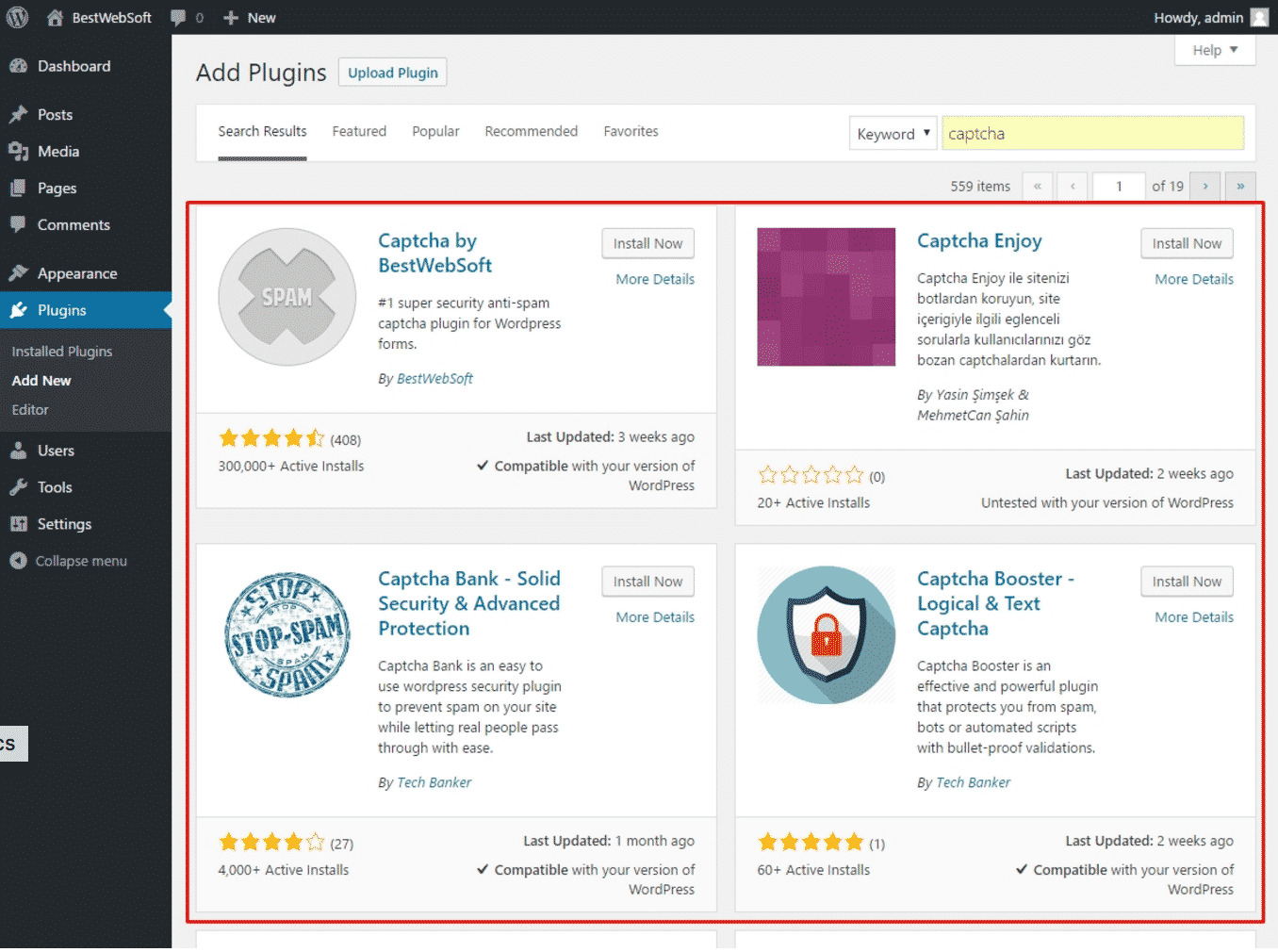Switch to the Popular tab
The image size is (1278, 952).
coord(435,131)
